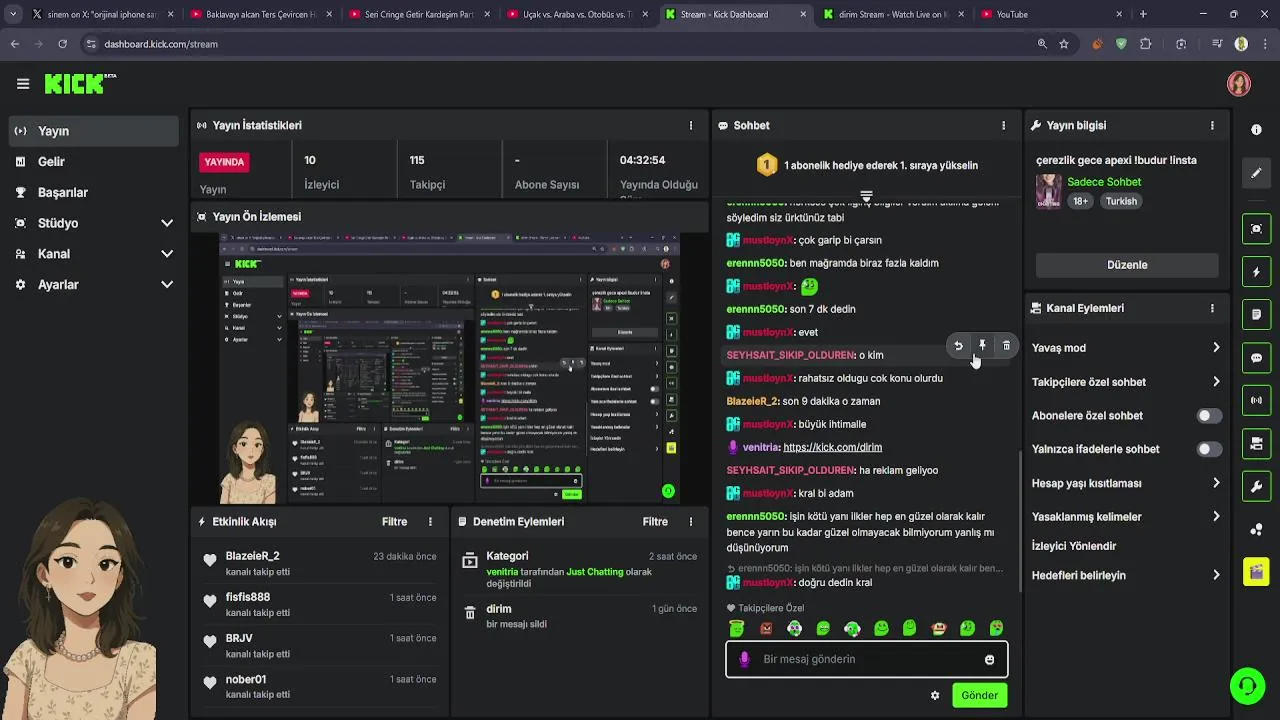
Task: Click the reply arrow on the hovered chat message
Action: (958, 345)
